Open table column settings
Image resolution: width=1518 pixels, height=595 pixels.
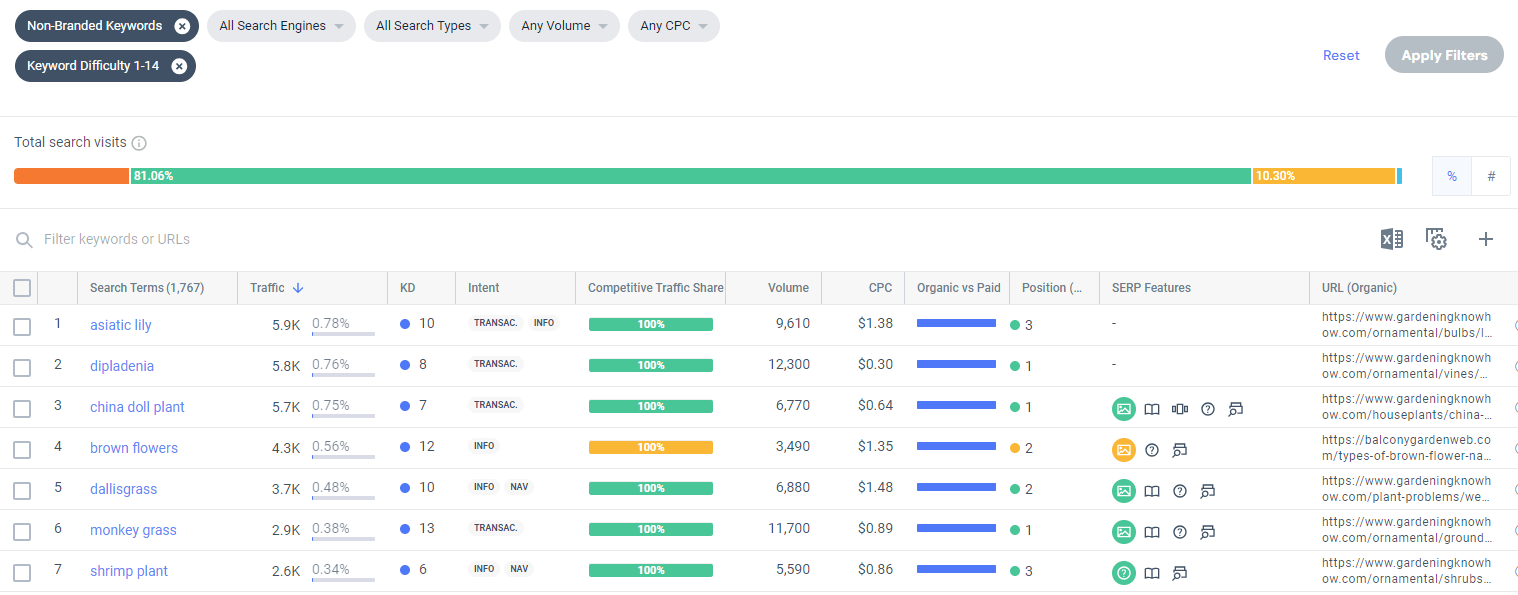(x=1437, y=239)
